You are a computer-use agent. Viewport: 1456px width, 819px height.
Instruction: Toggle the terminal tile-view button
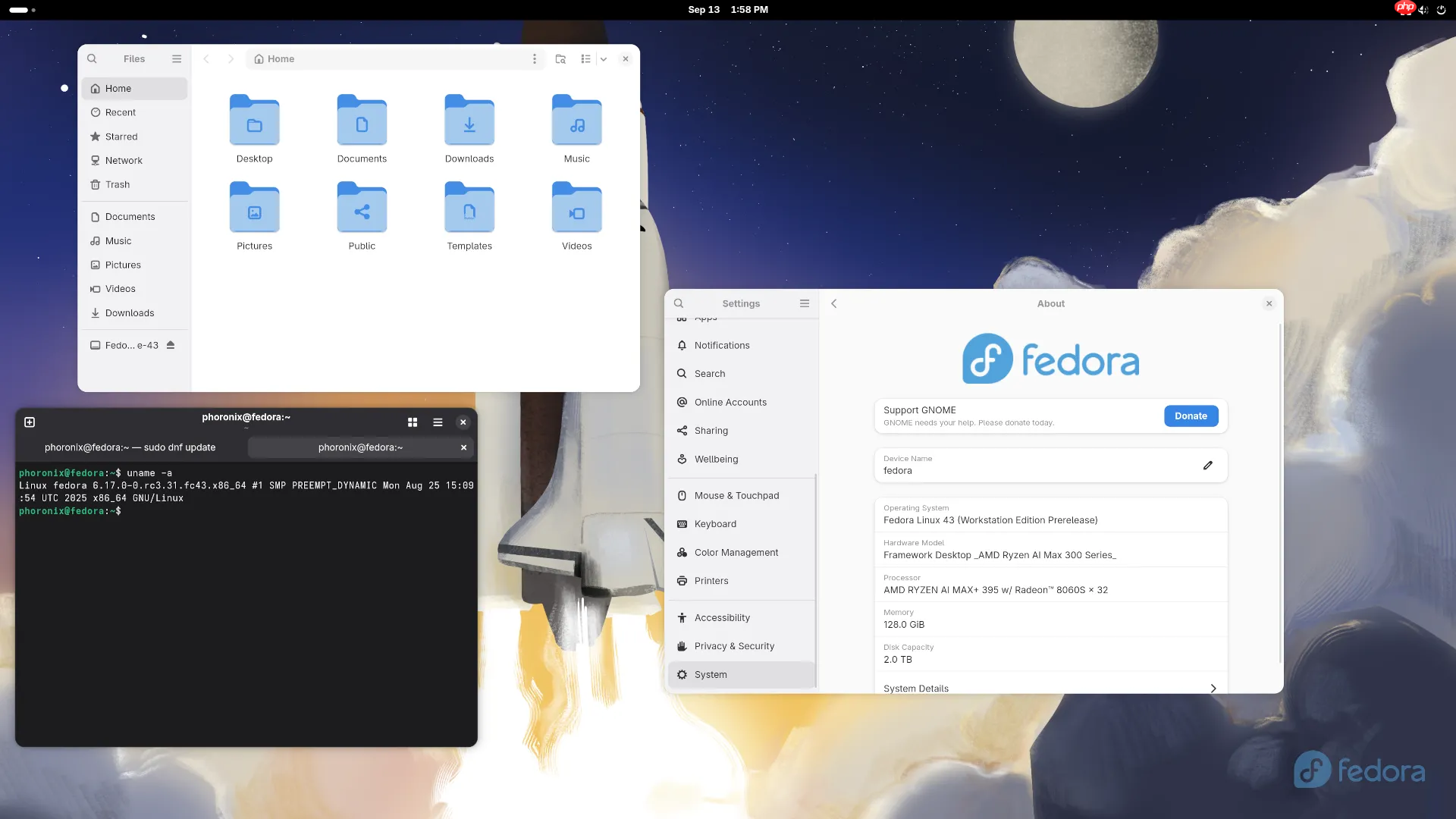(x=412, y=422)
